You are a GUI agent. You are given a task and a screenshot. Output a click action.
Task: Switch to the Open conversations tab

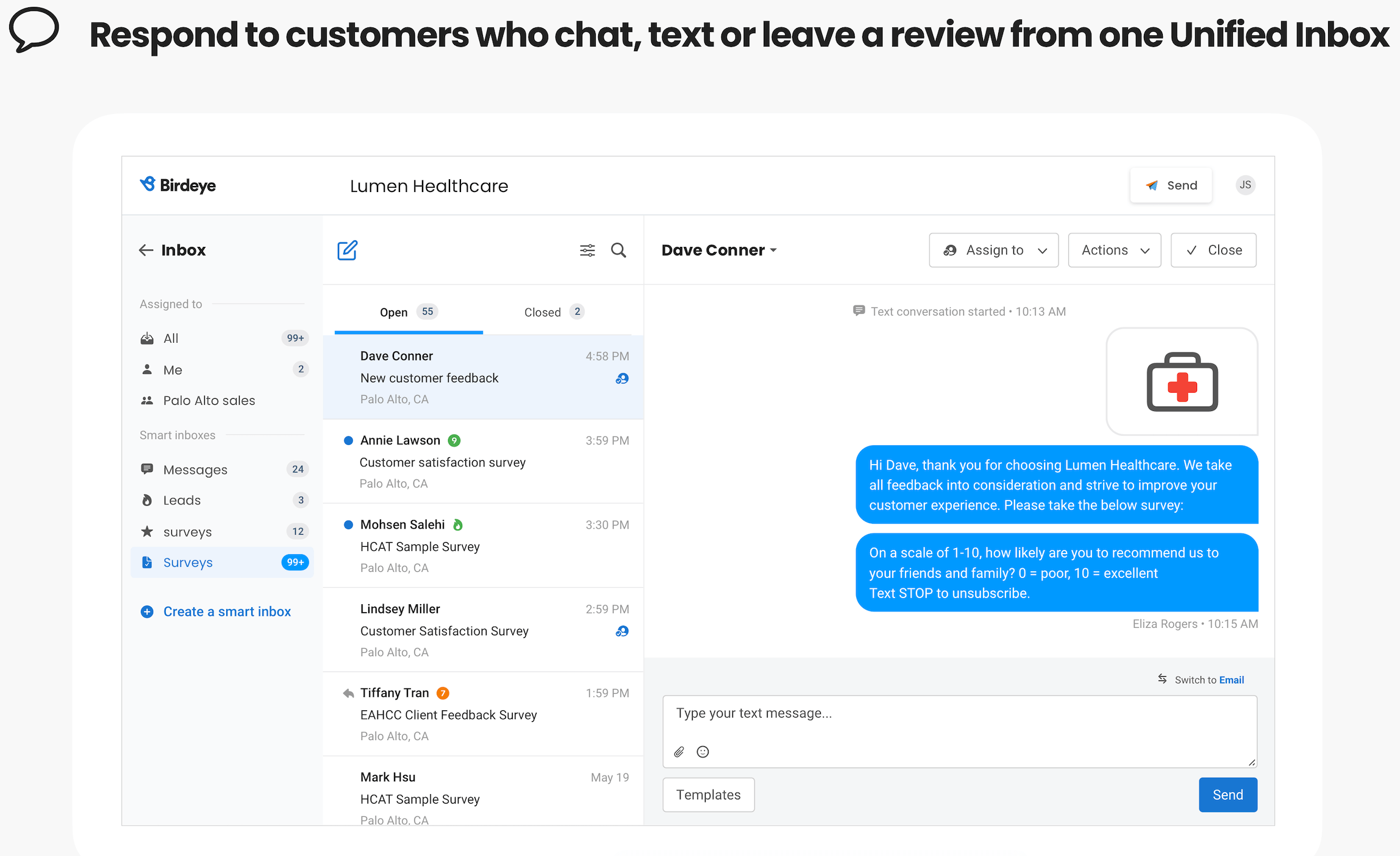[409, 312]
